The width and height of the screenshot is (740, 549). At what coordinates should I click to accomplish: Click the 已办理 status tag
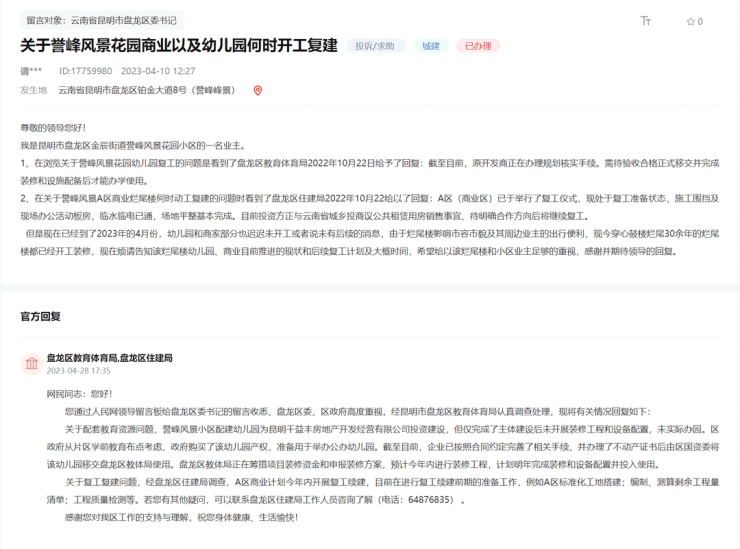(477, 46)
